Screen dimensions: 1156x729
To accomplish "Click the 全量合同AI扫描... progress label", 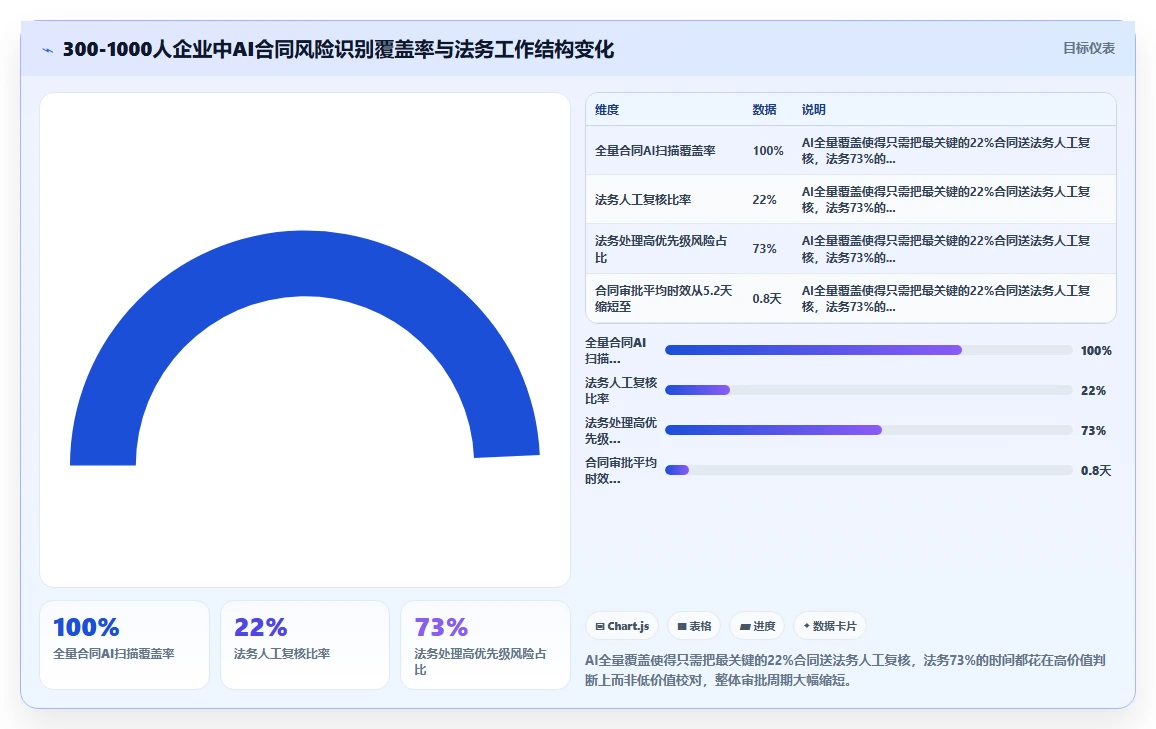I will pyautogui.click(x=616, y=351).
